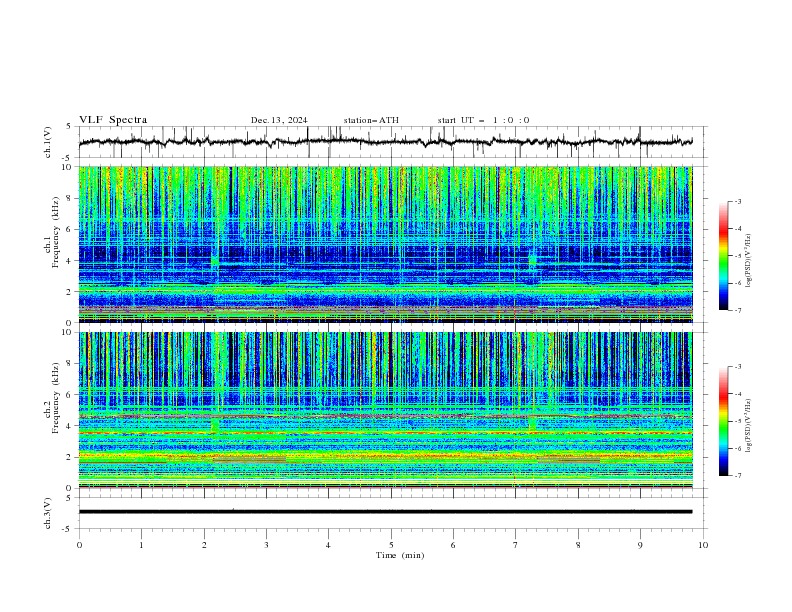Click the ch.2 spectrogram panel
Viewport: 792px width, 612px height.
point(386,410)
